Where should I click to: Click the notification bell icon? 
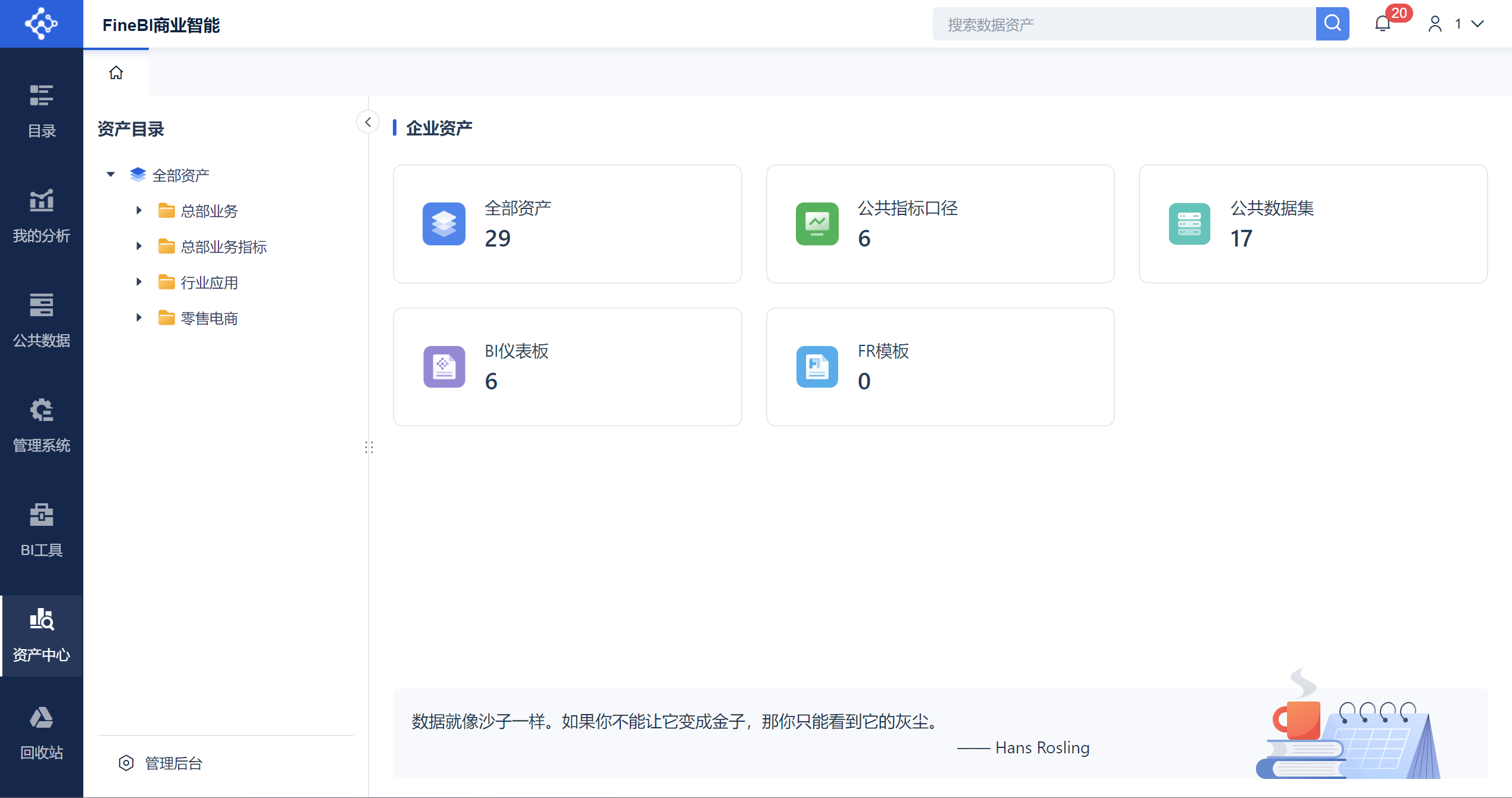click(x=1382, y=24)
